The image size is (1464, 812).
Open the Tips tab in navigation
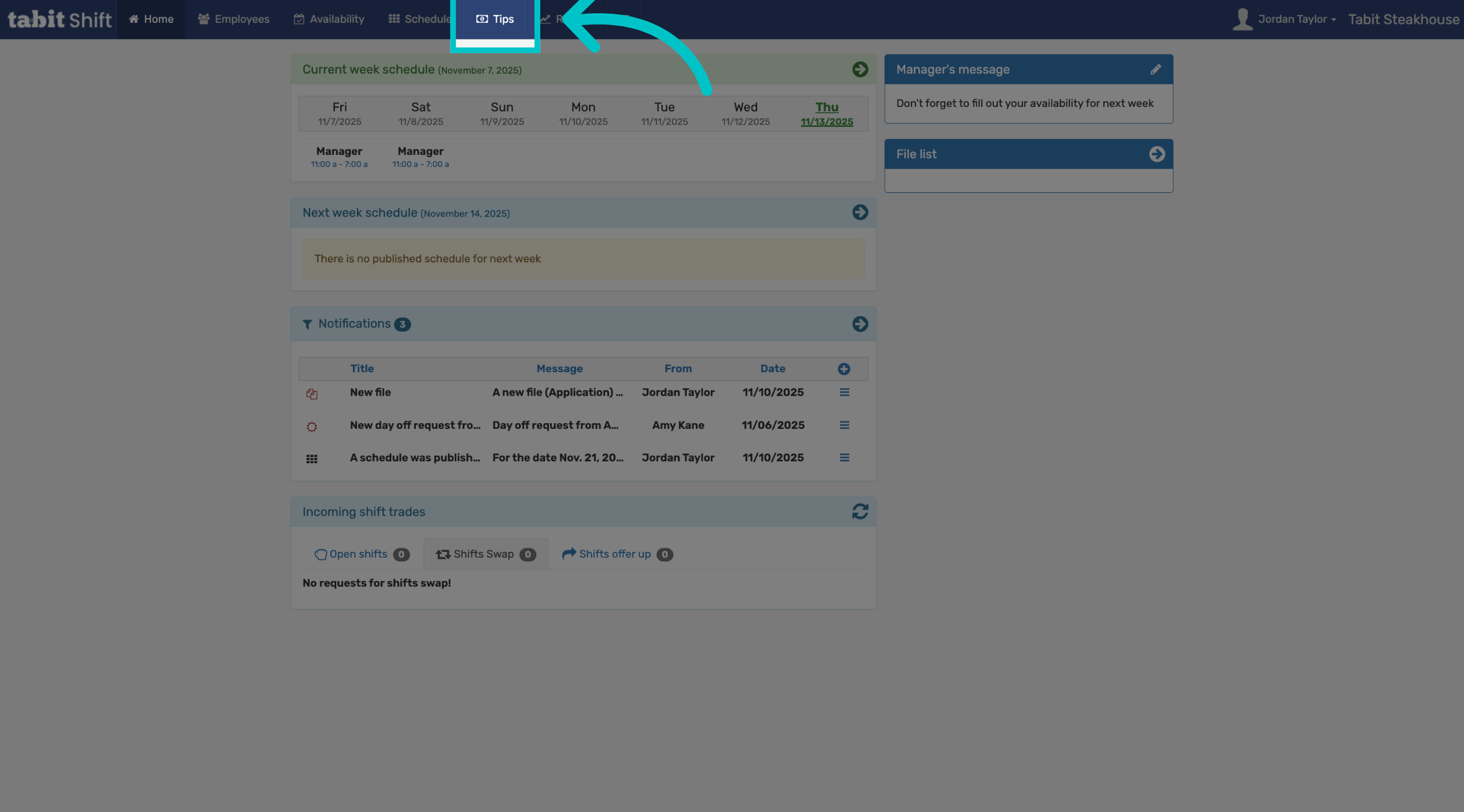495,19
